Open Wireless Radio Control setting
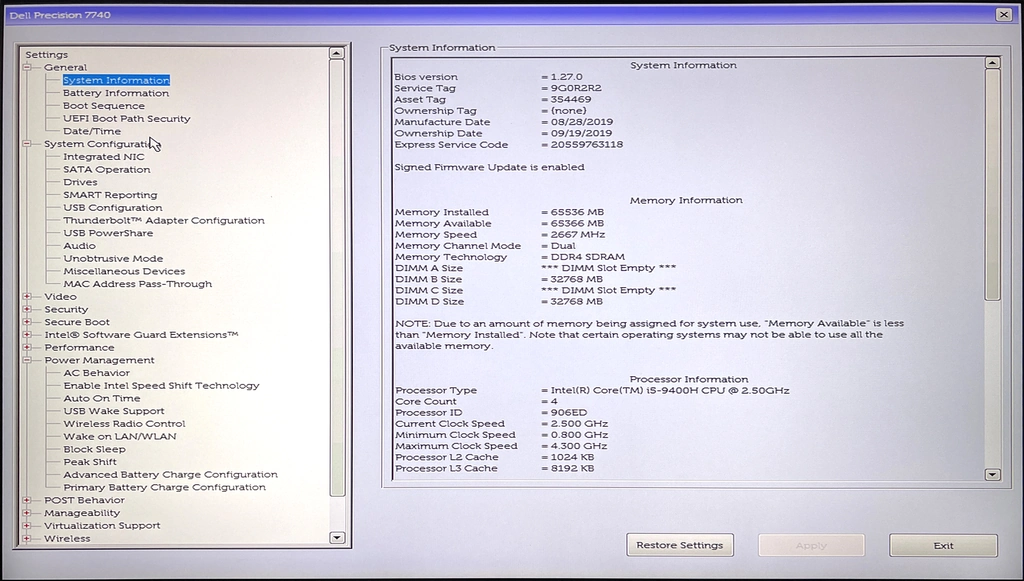The image size is (1024, 581). (x=124, y=424)
